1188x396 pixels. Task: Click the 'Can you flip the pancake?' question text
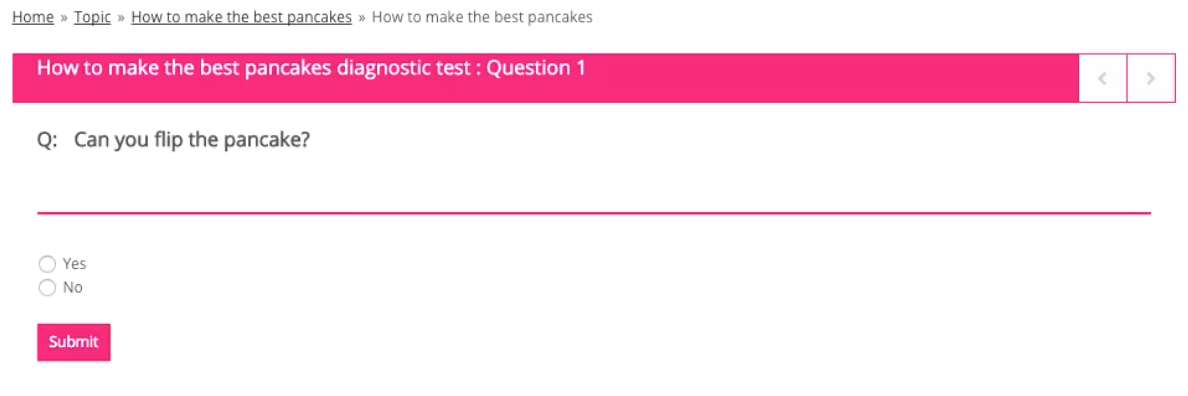(192, 140)
